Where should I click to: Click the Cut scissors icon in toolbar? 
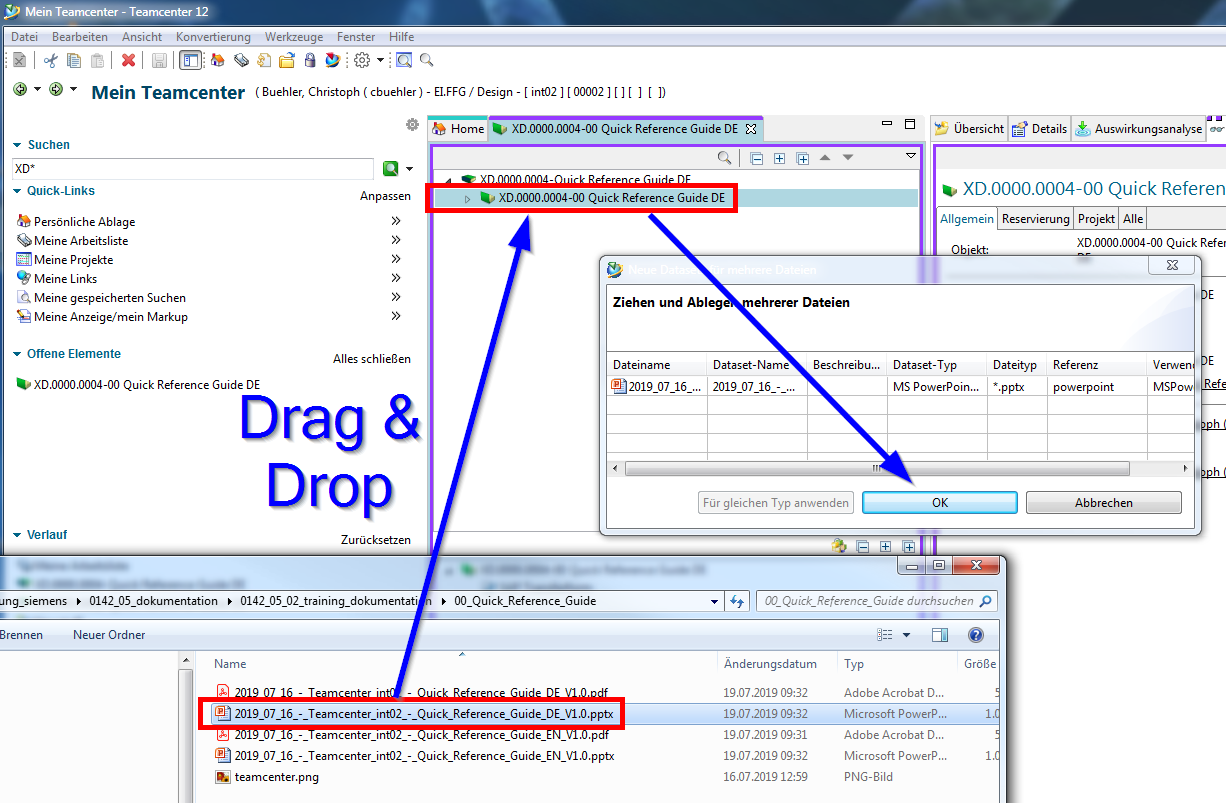click(51, 61)
